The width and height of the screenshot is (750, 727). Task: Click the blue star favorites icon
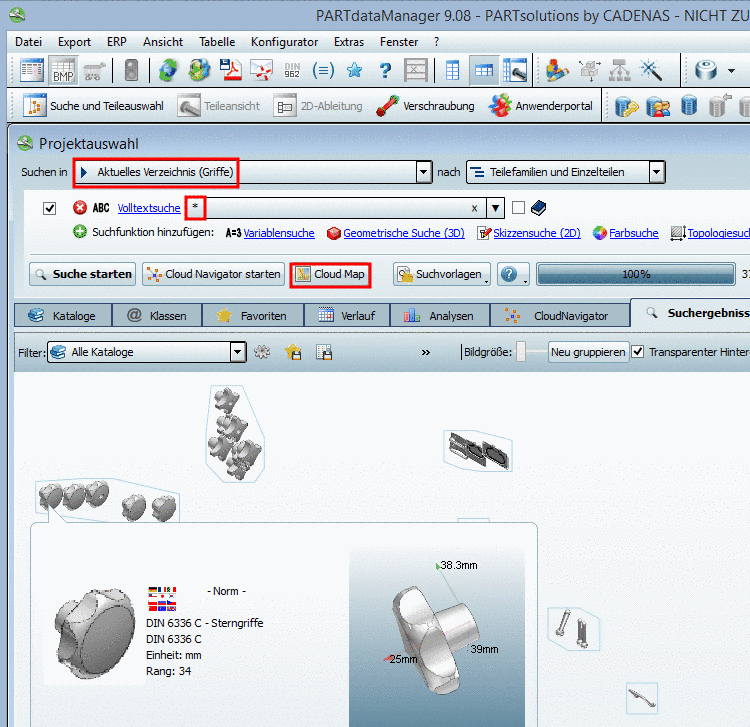(x=354, y=71)
